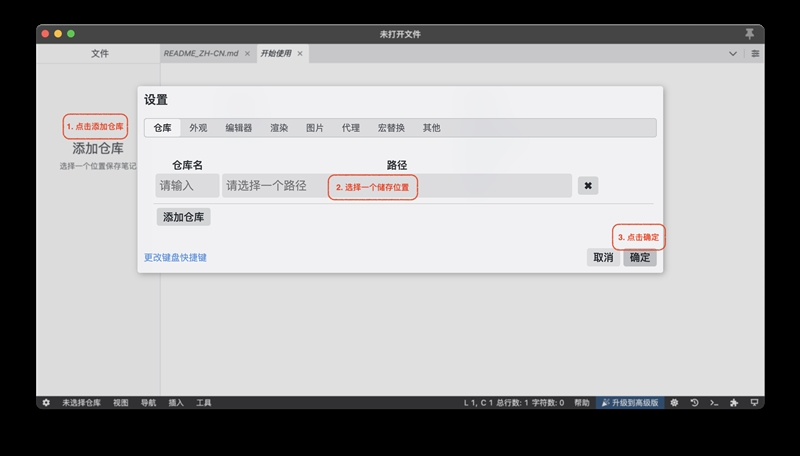800x456 pixels.
Task: Open the 外观 settings tab
Action: (x=198, y=128)
